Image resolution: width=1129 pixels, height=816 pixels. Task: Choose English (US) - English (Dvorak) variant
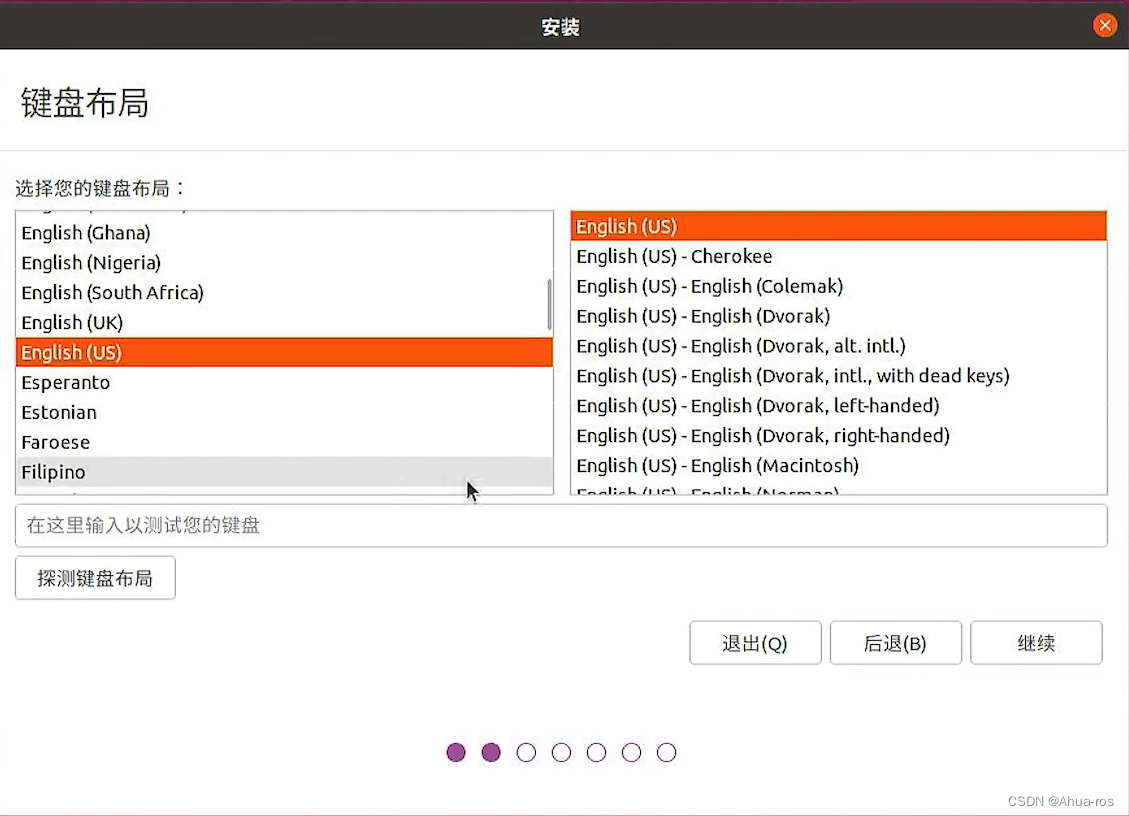tap(839, 316)
